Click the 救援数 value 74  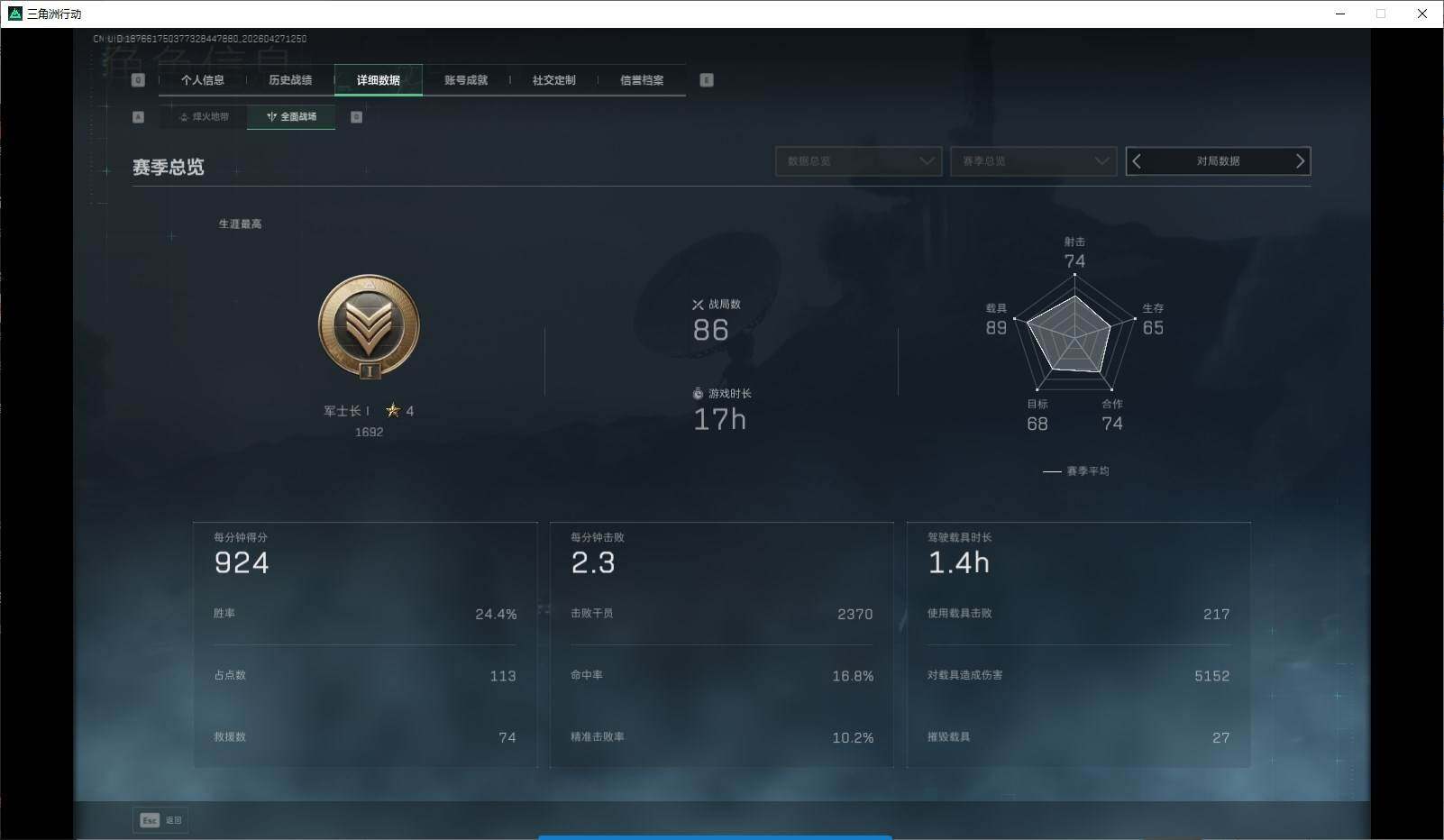coord(507,738)
